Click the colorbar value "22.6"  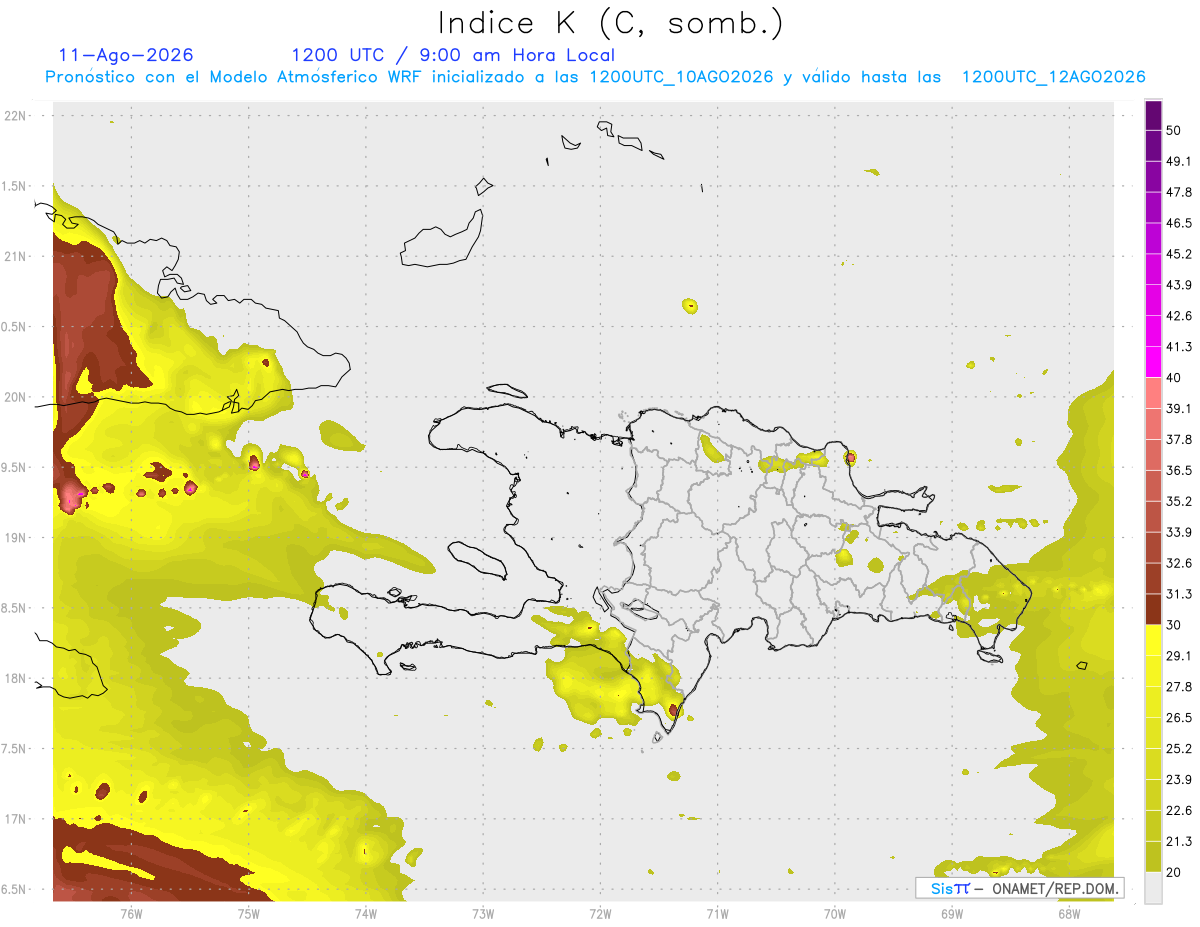pyautogui.click(x=1179, y=811)
